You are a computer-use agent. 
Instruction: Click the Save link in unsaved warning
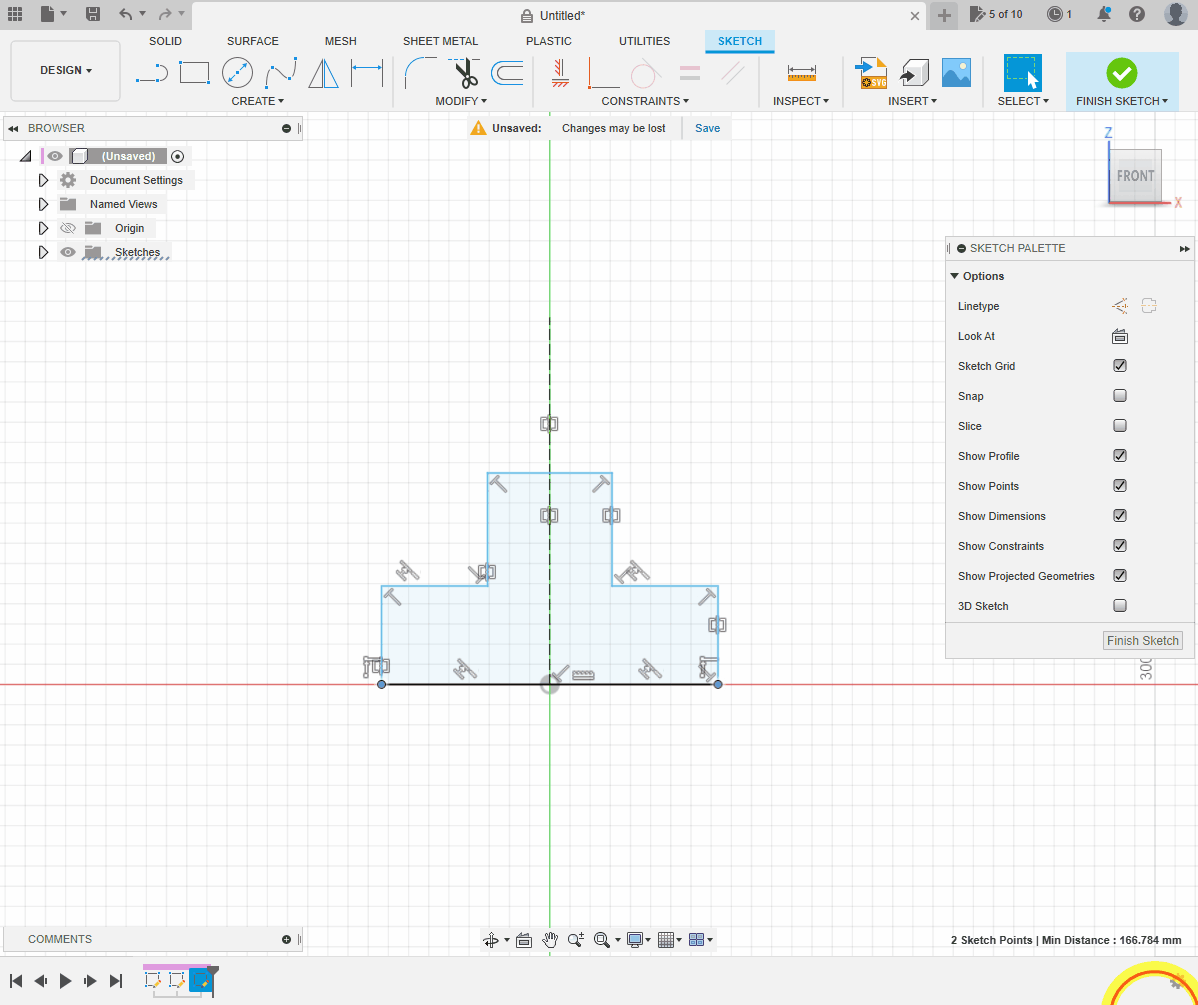pyautogui.click(x=707, y=128)
